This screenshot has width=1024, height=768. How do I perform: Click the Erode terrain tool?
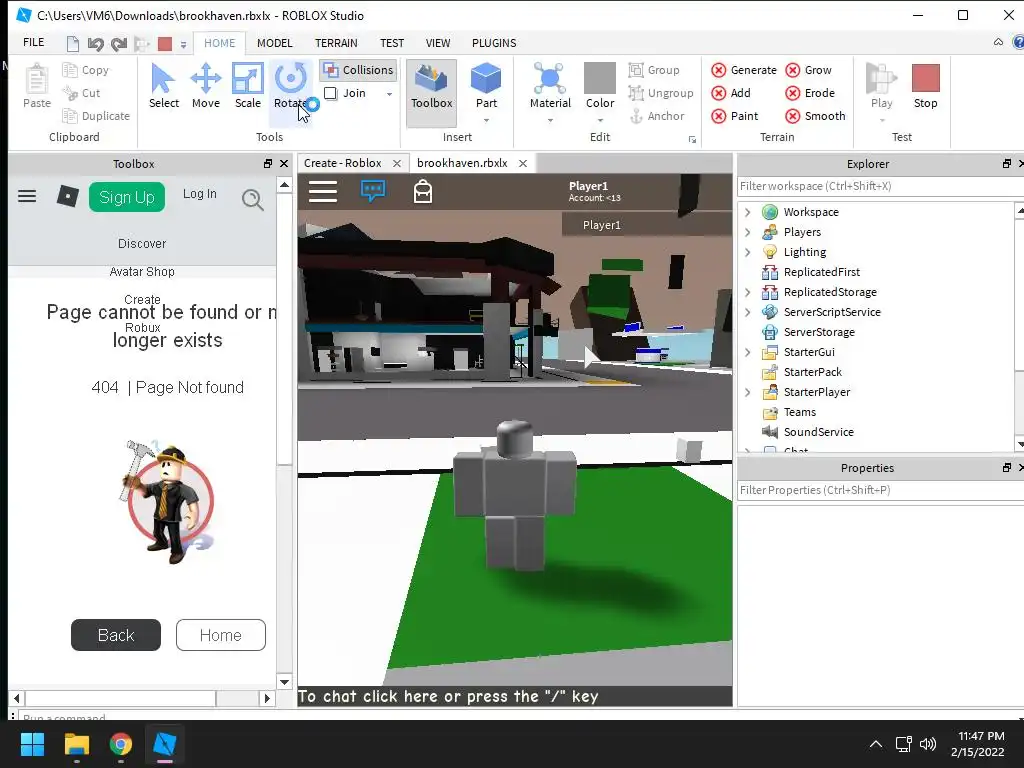click(810, 93)
